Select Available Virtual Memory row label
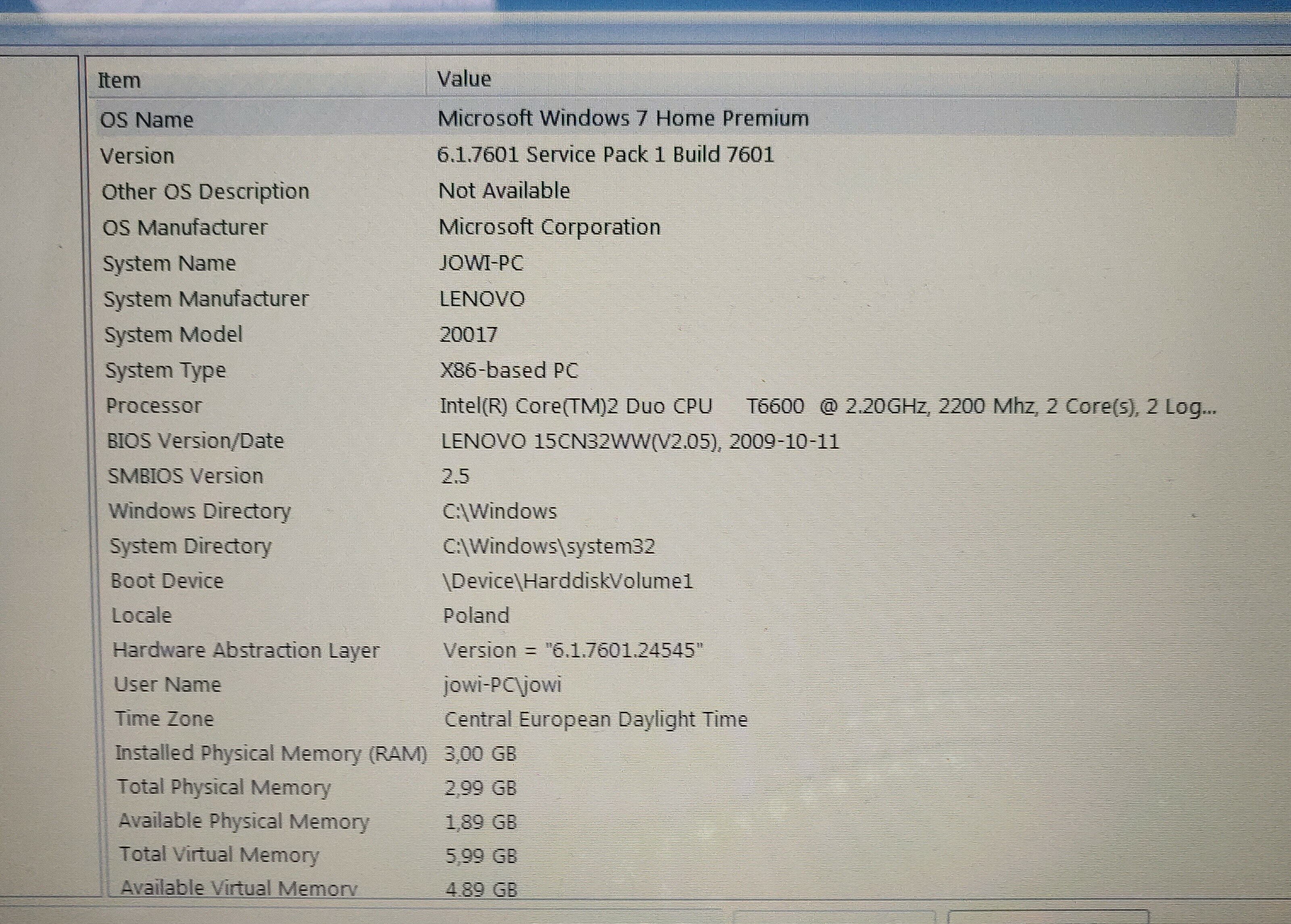This screenshot has width=1291, height=924. click(238, 888)
